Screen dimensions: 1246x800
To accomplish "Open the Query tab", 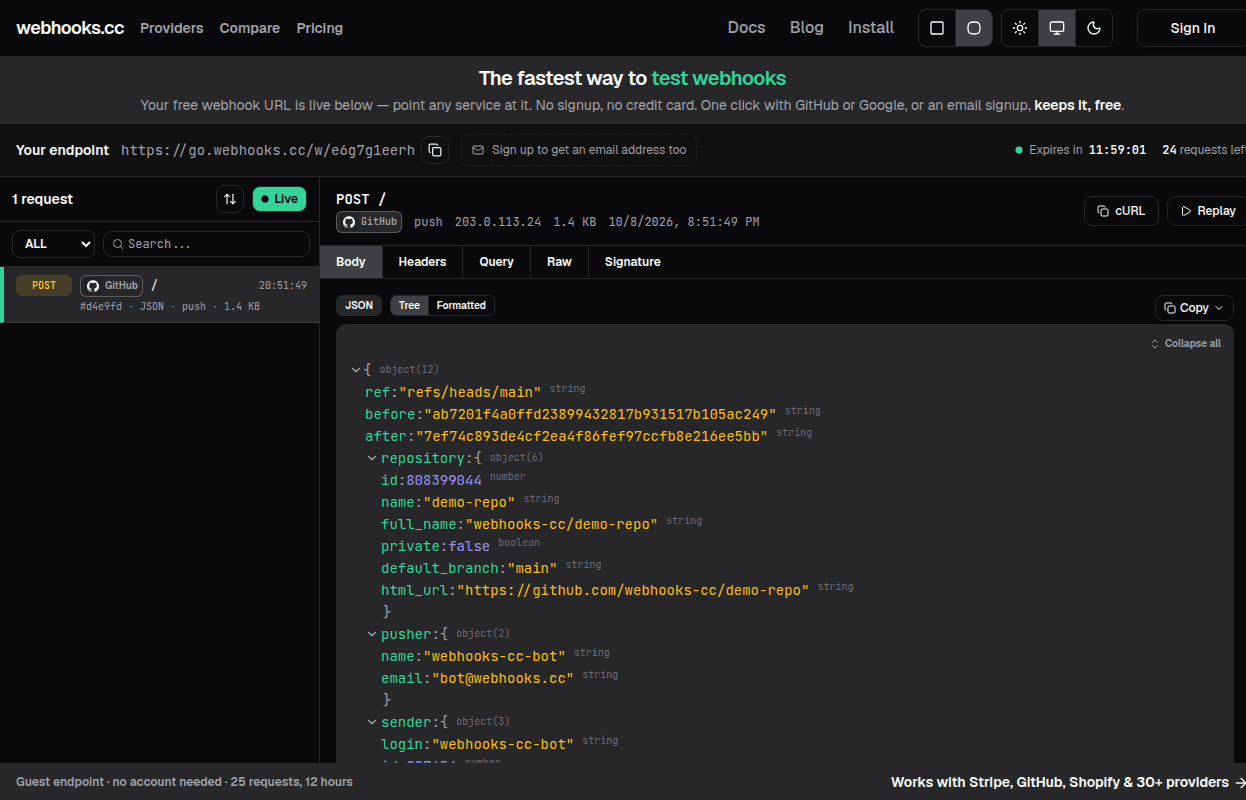I will point(496,262).
